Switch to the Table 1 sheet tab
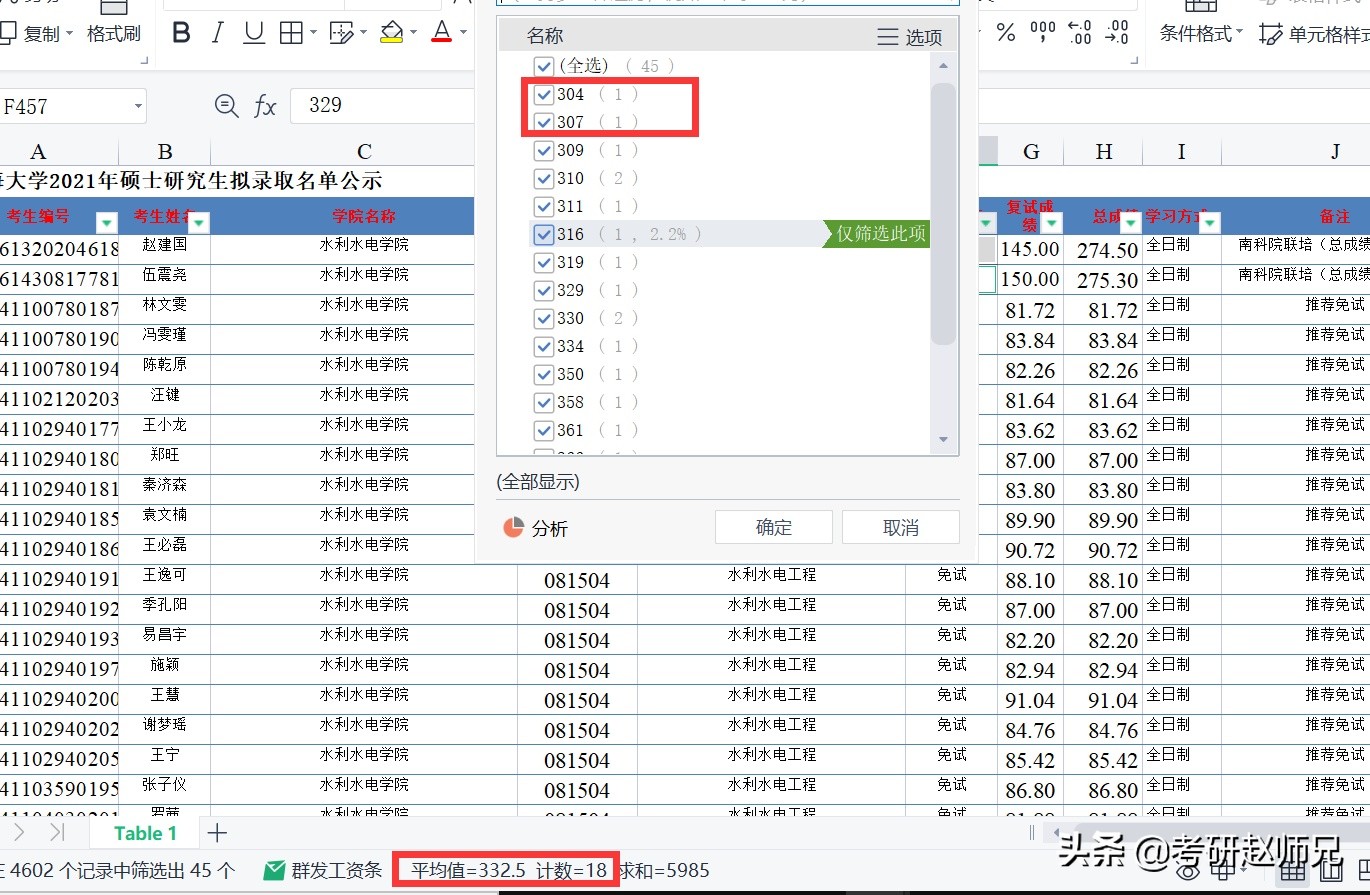The image size is (1370, 895). (x=145, y=832)
